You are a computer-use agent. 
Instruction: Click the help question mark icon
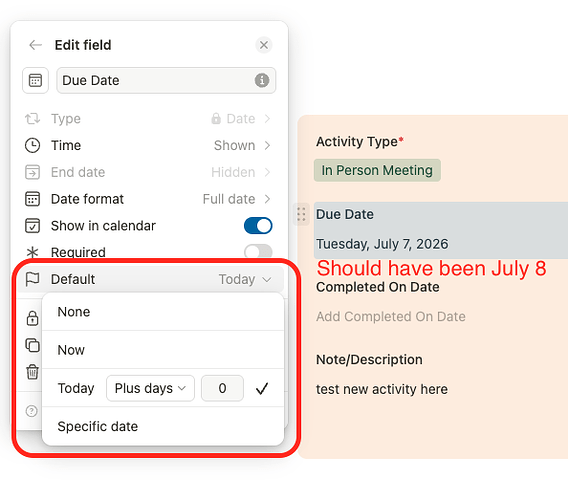(32, 411)
